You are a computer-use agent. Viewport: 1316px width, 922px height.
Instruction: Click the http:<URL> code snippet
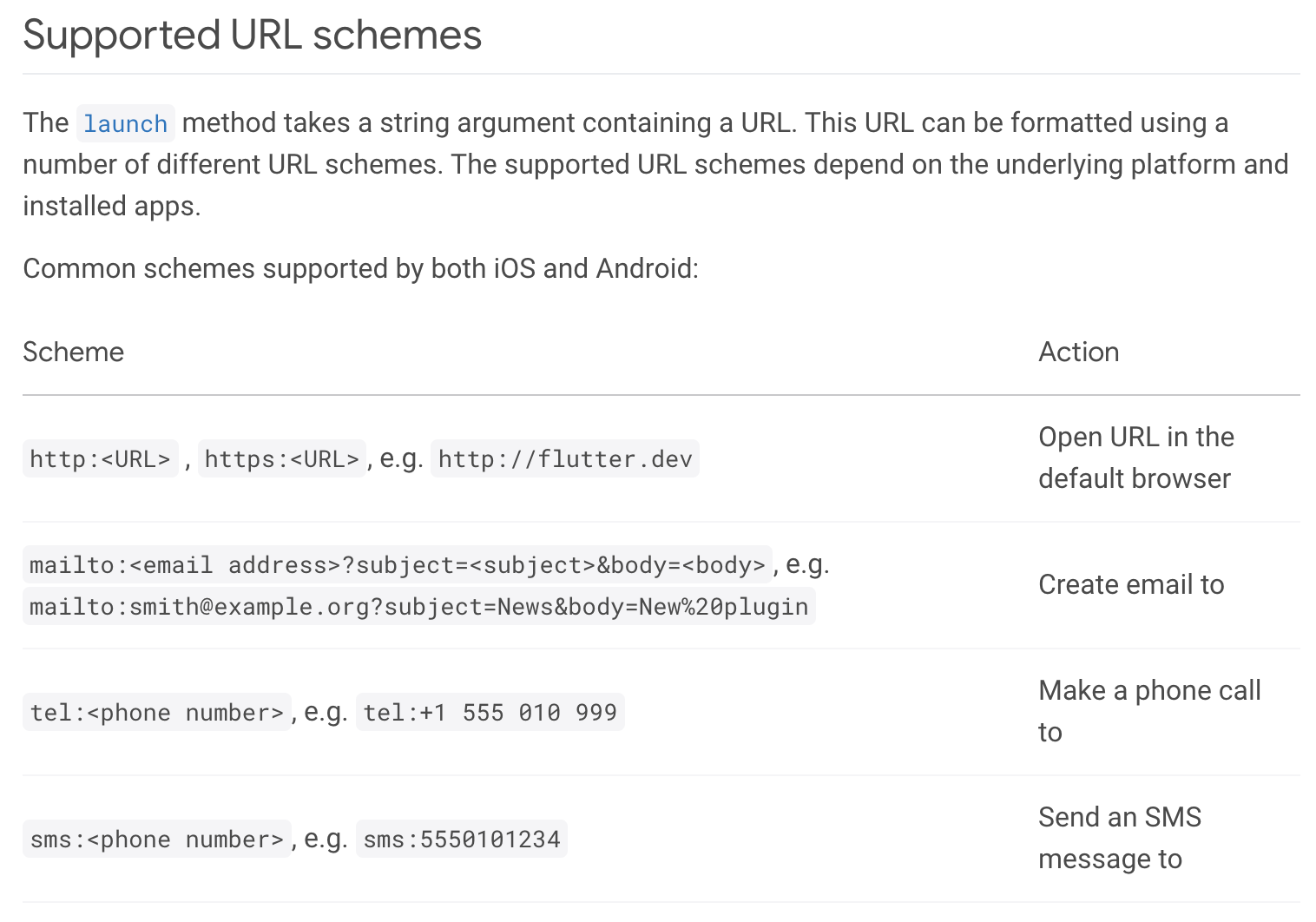point(100,458)
